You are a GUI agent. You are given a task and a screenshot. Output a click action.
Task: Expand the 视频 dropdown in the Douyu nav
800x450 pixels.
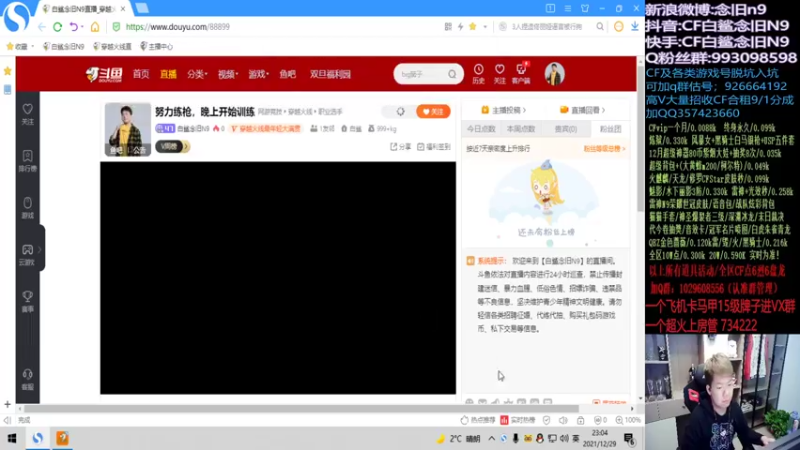click(x=228, y=74)
